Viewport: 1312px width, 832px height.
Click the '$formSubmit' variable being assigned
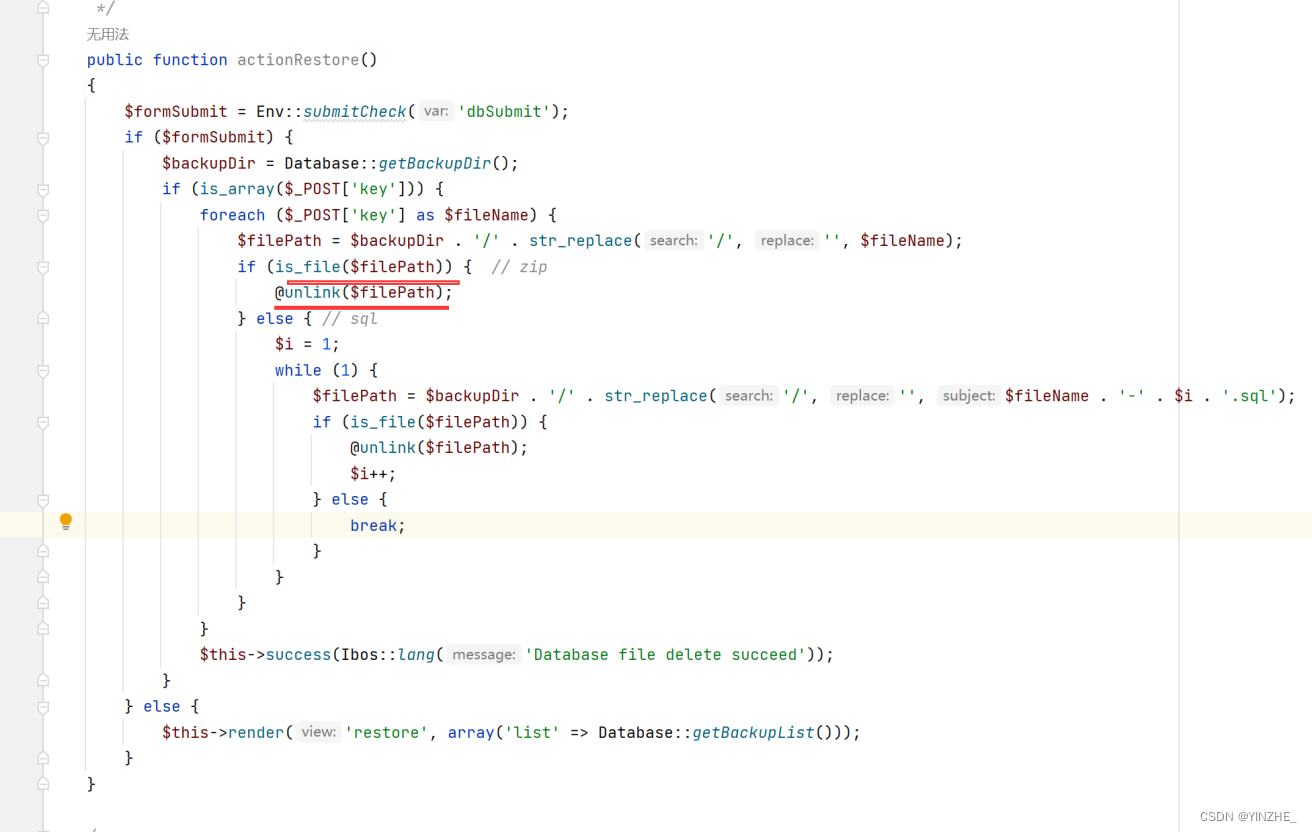(176, 111)
